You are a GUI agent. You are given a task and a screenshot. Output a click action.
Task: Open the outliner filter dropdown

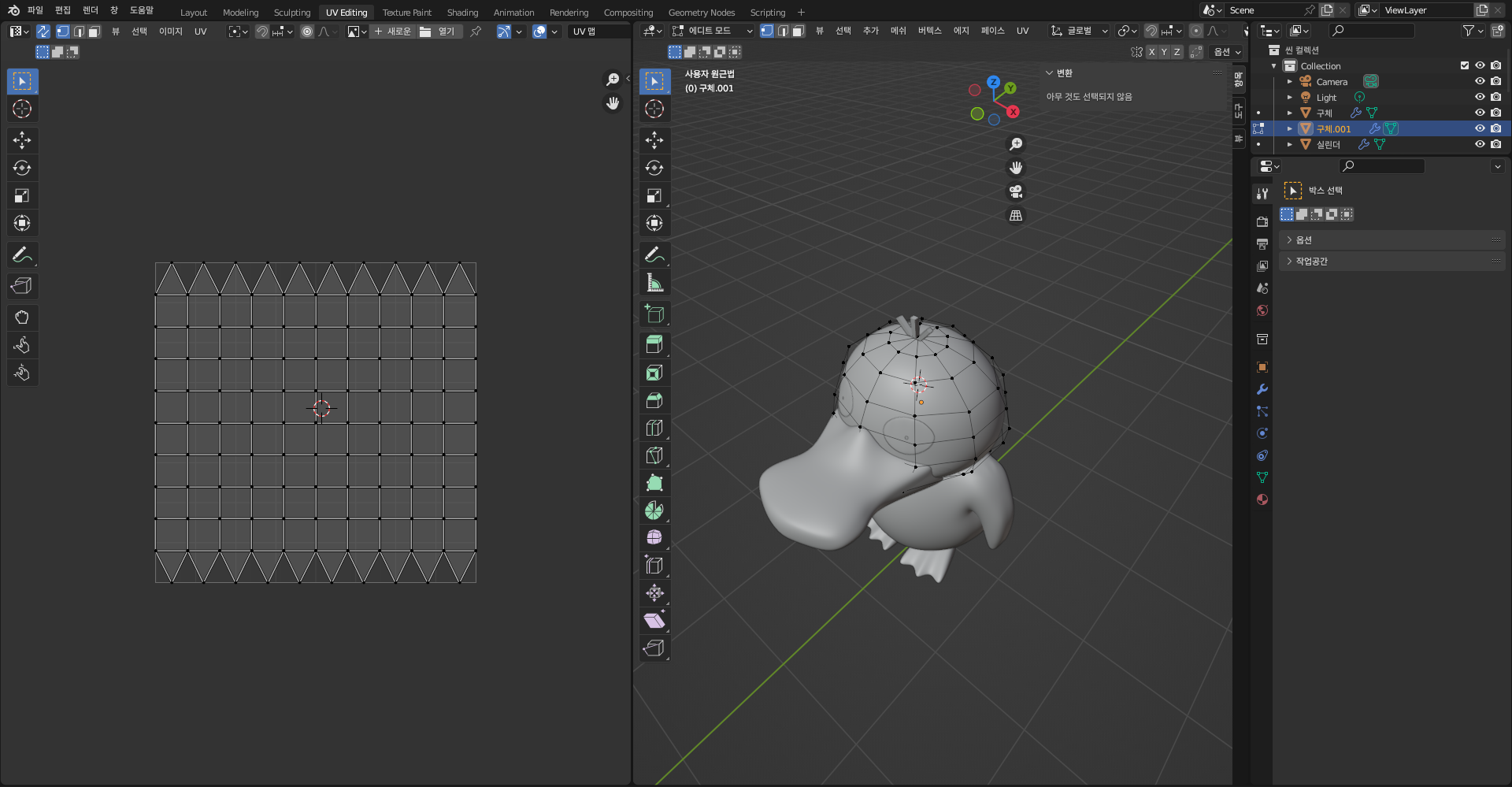pos(1472,31)
